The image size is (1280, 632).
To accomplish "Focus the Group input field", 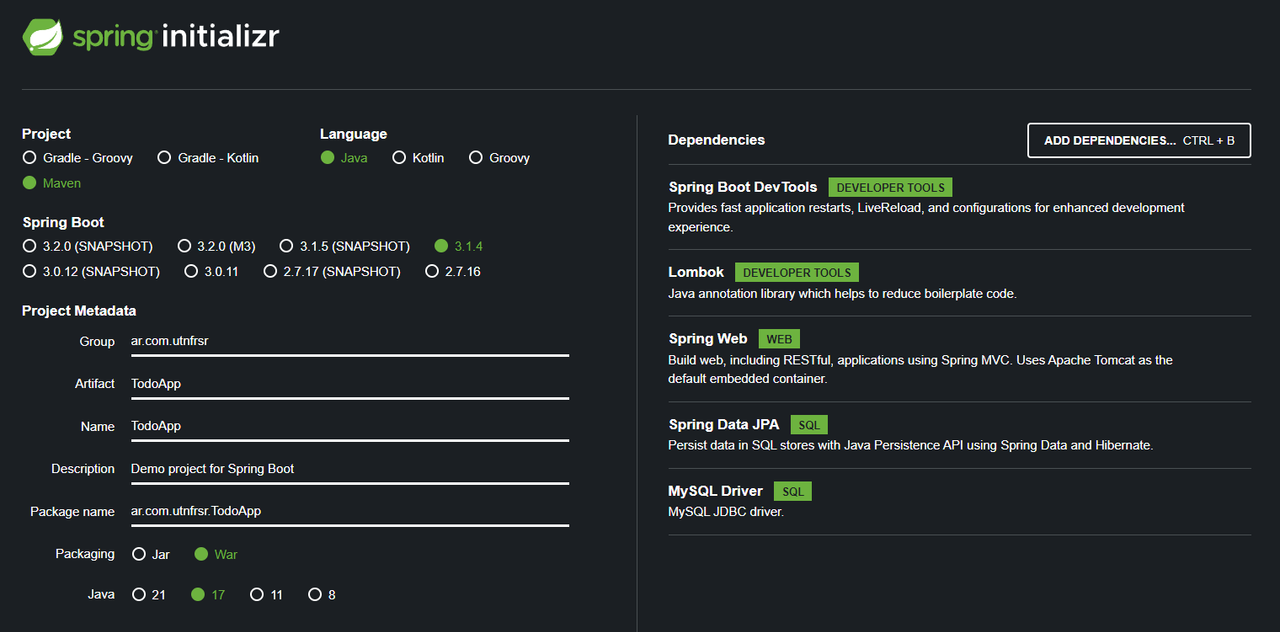I will tap(350, 341).
